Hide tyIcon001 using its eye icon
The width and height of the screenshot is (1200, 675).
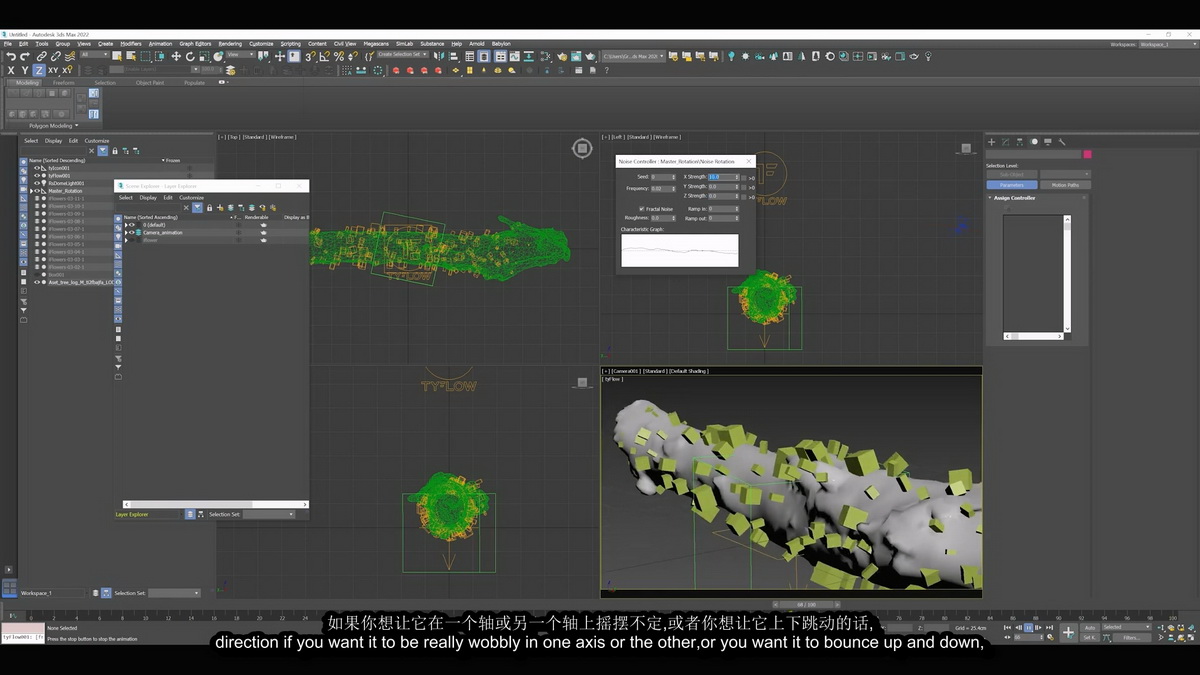pos(37,168)
